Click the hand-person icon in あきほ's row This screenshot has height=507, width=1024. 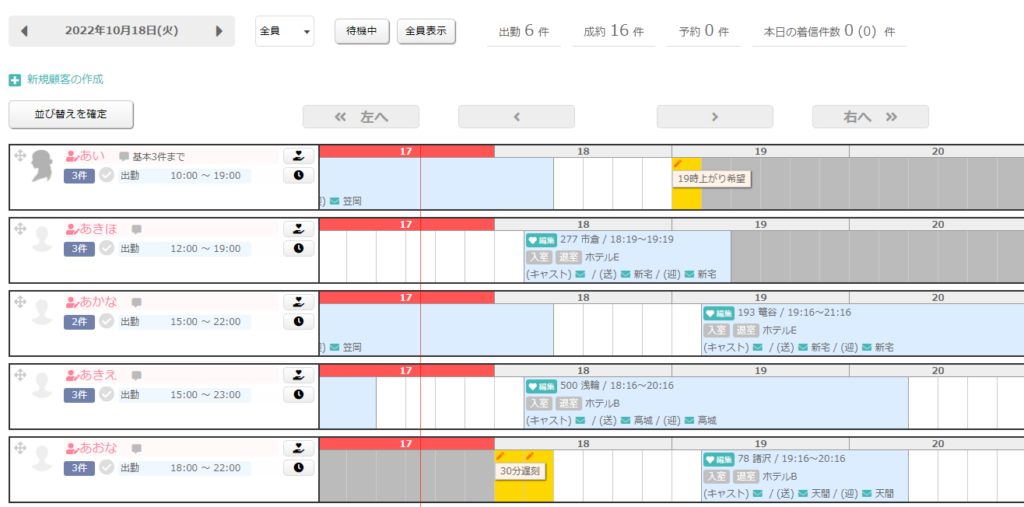(x=298, y=229)
